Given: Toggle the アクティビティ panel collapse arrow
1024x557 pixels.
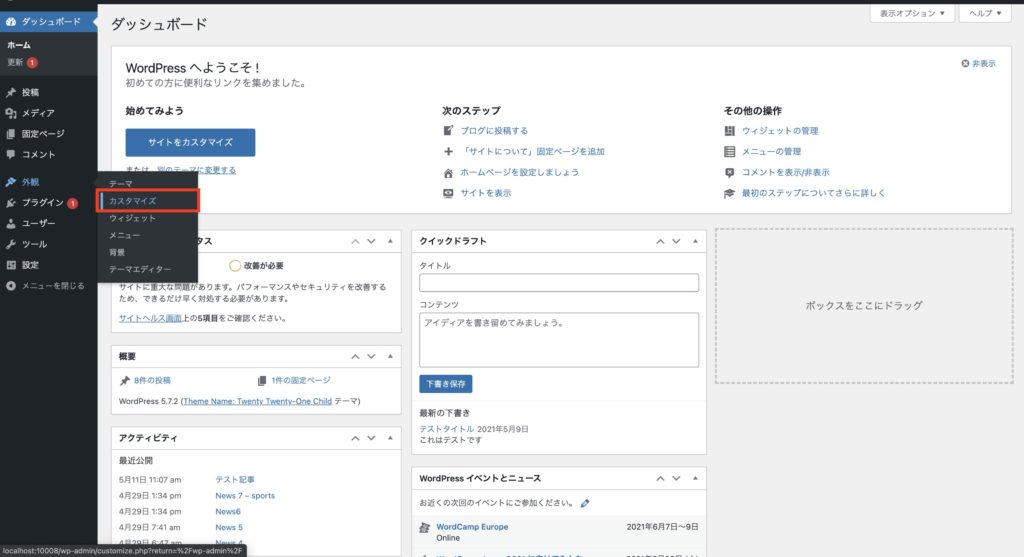Looking at the screenshot, I should (x=390, y=438).
